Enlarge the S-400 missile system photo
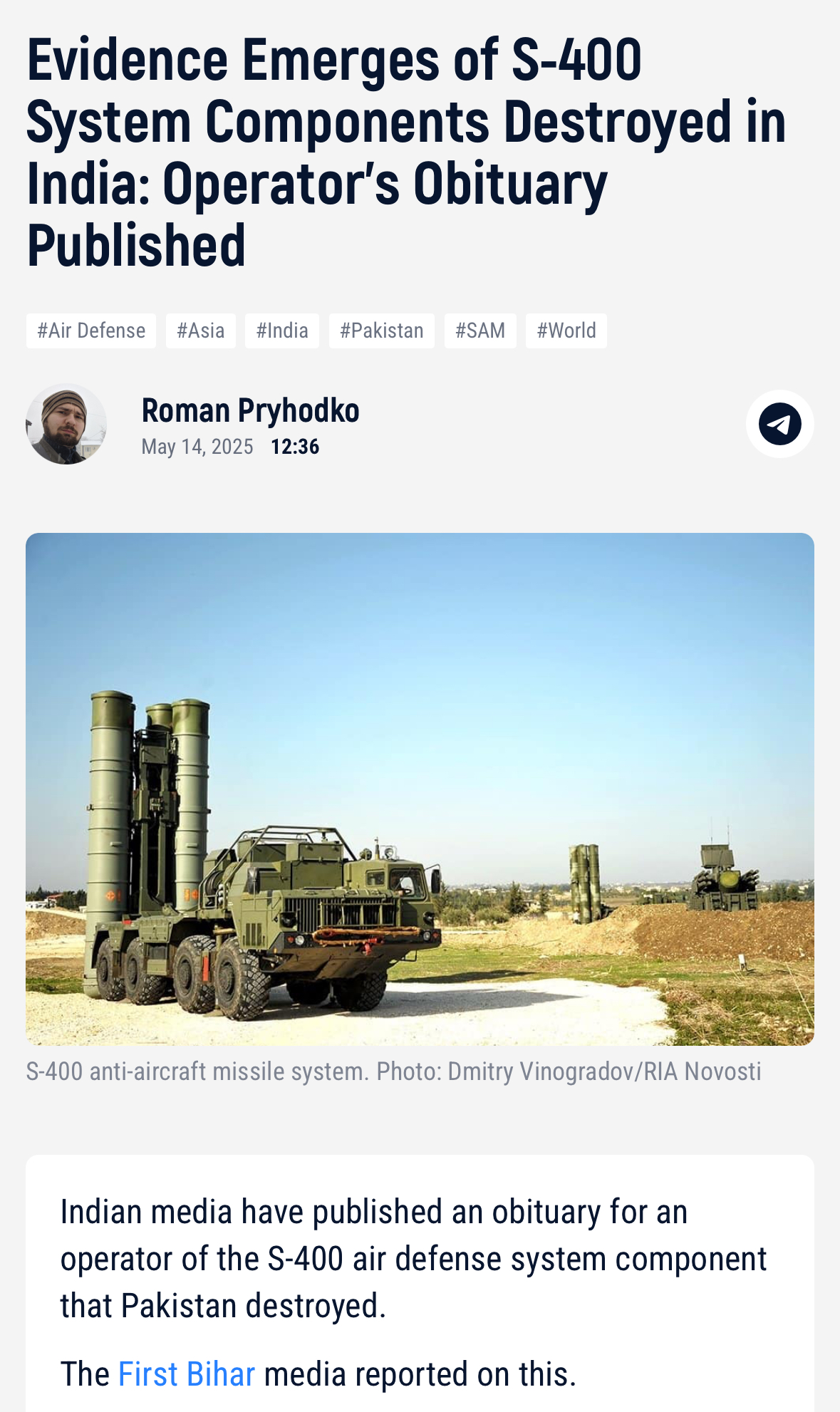This screenshot has height=1412, width=840. pos(420,789)
